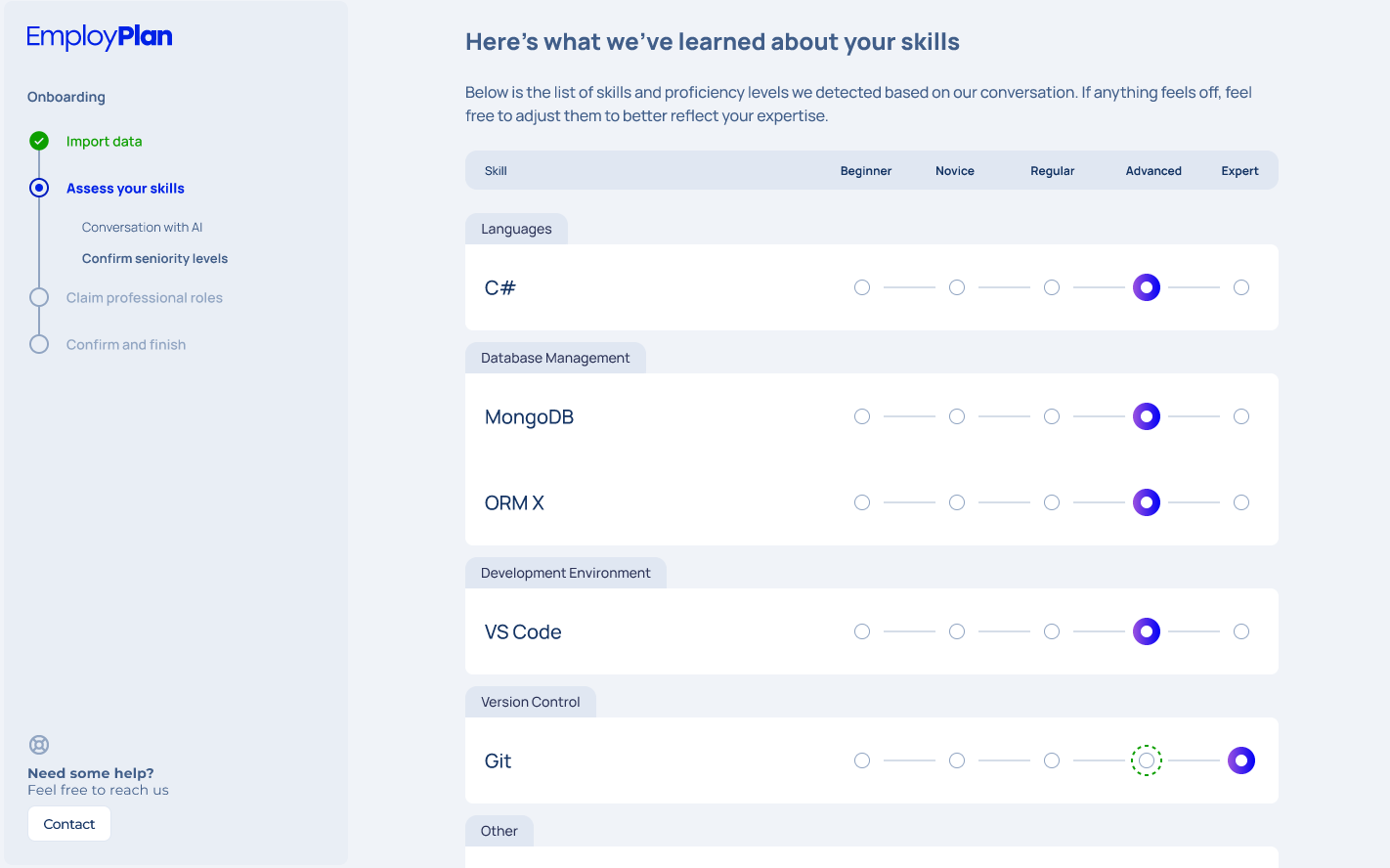
Task: Select Beginner level for ORM X
Action: 862,502
